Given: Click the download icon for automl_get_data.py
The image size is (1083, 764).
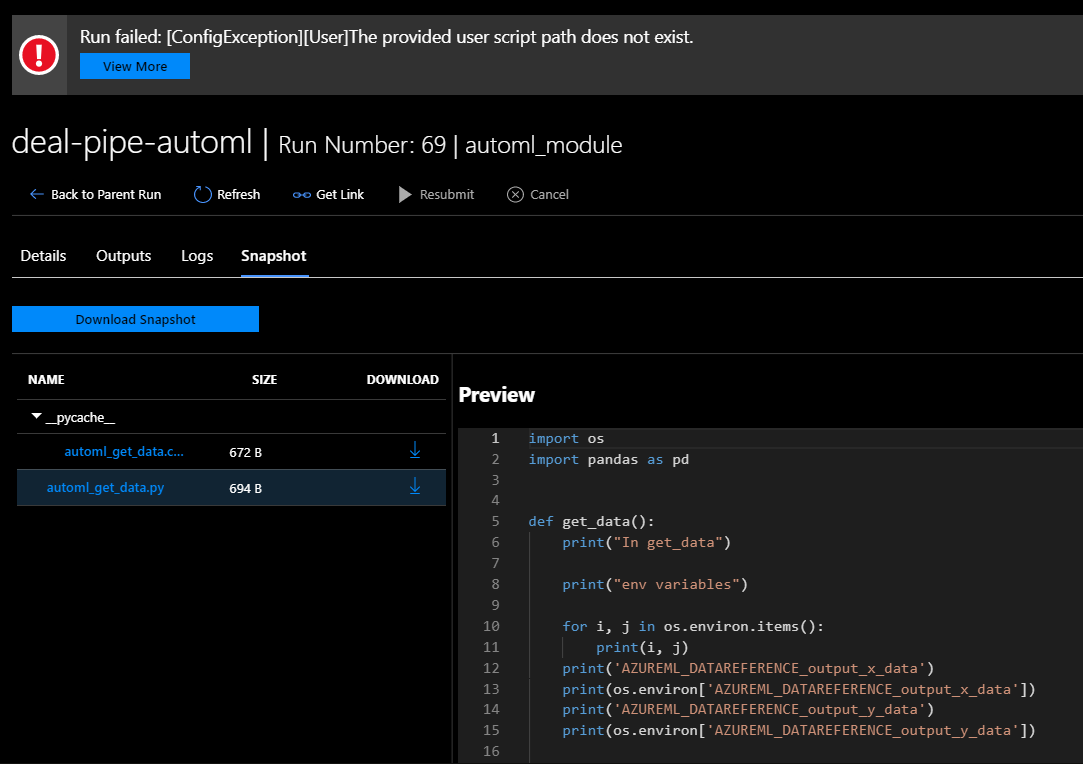Looking at the screenshot, I should tap(415, 486).
